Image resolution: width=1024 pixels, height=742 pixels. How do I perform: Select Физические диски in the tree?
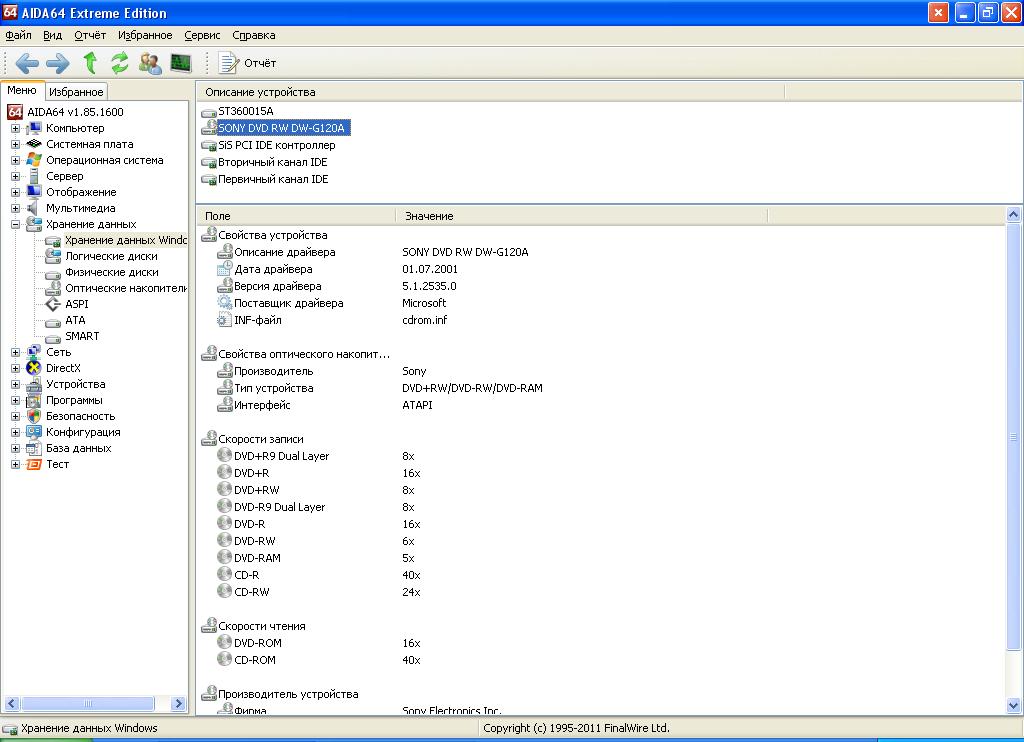(x=112, y=272)
